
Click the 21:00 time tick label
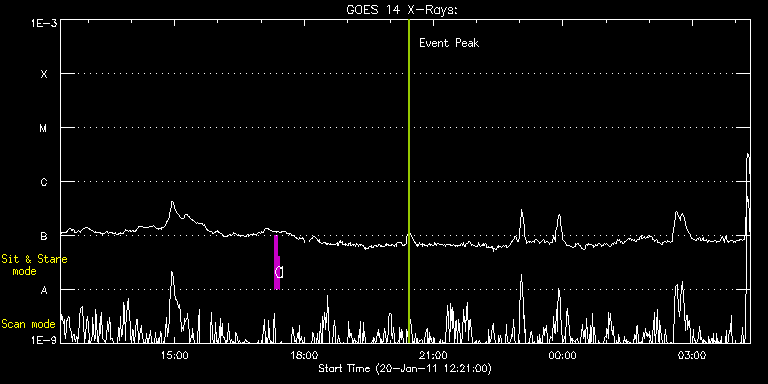pyautogui.click(x=433, y=355)
